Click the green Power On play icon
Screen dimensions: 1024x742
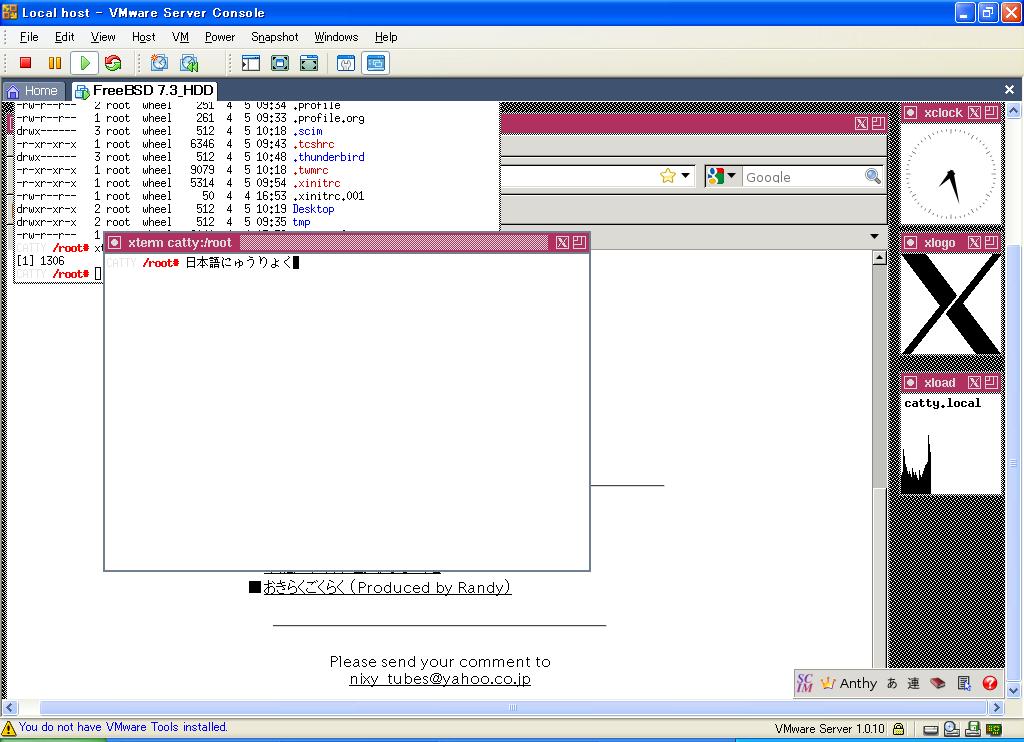pyautogui.click(x=84, y=63)
